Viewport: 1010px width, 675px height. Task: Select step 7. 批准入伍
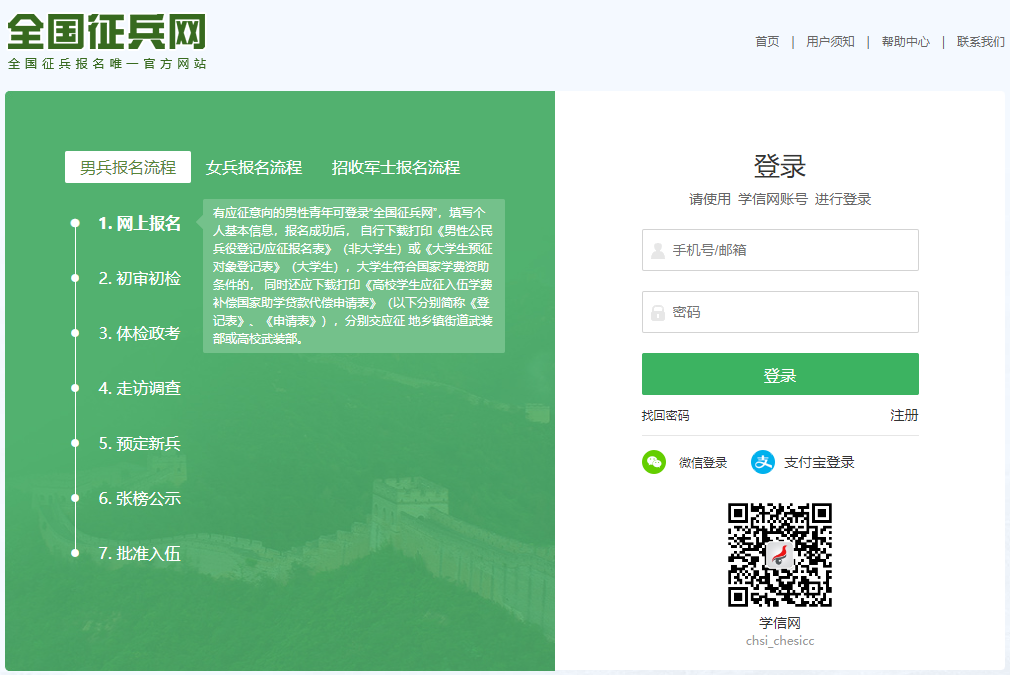click(x=139, y=553)
